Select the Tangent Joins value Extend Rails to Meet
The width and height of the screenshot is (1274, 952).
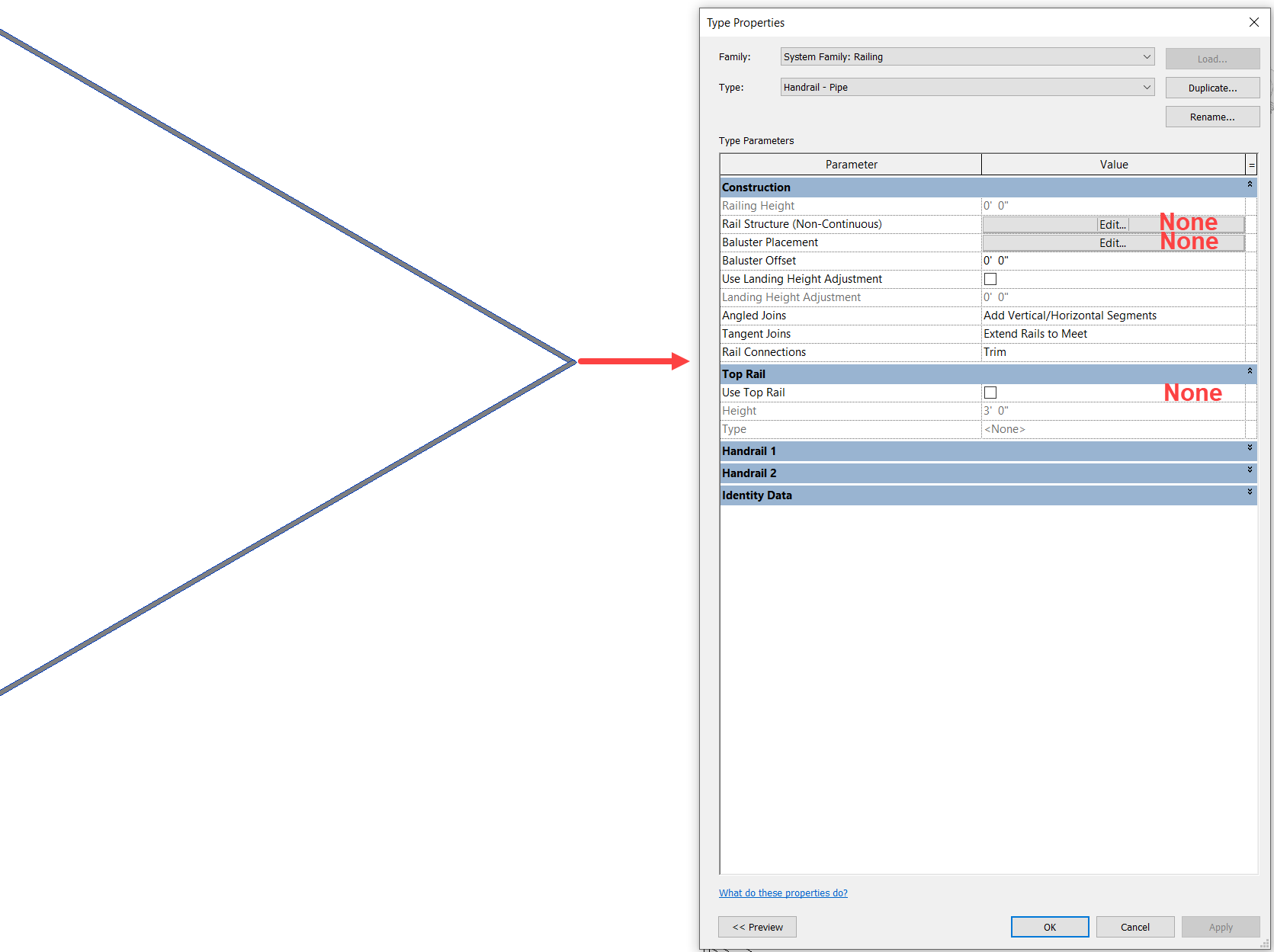point(1113,333)
